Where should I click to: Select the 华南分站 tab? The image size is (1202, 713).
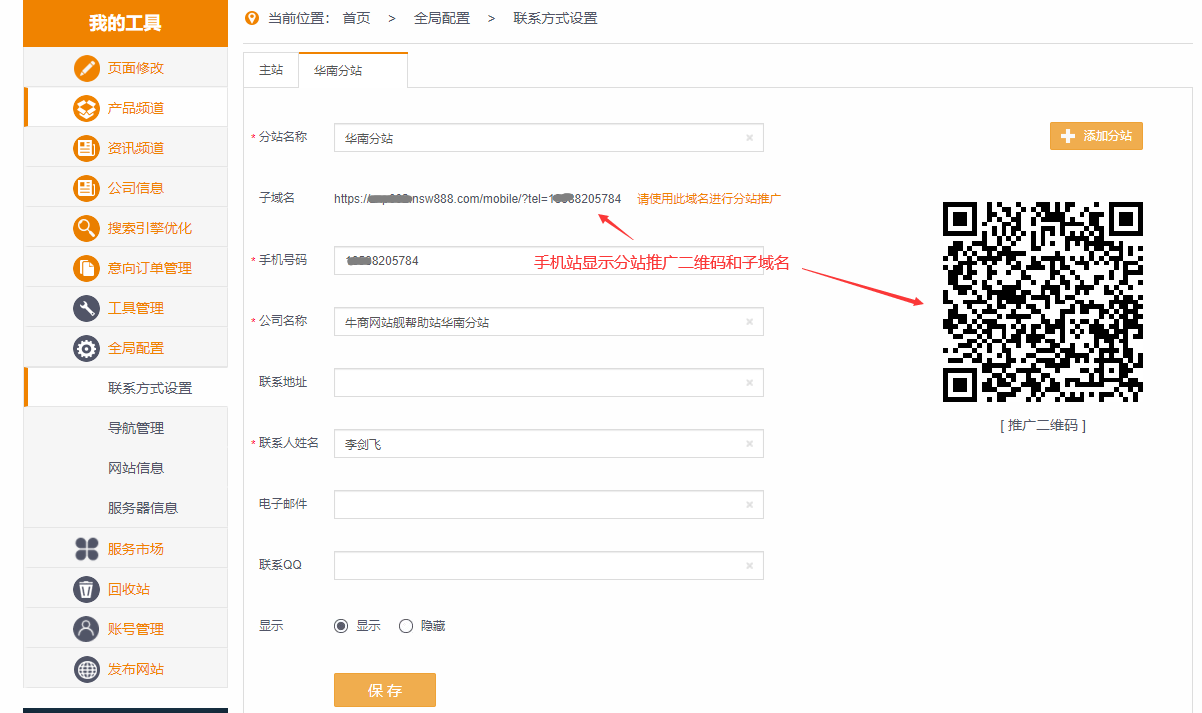tap(353, 71)
